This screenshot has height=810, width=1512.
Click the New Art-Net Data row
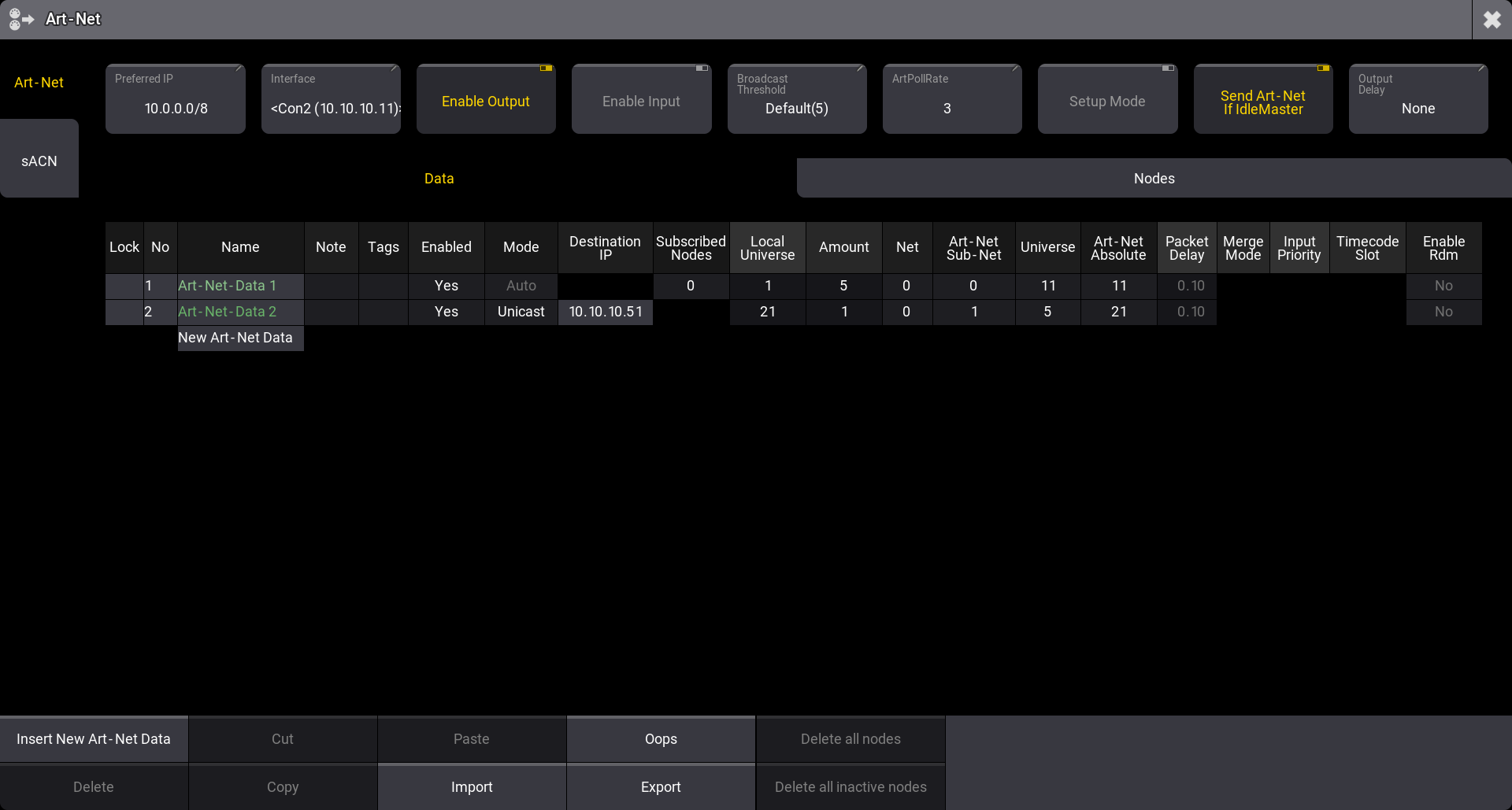235,338
